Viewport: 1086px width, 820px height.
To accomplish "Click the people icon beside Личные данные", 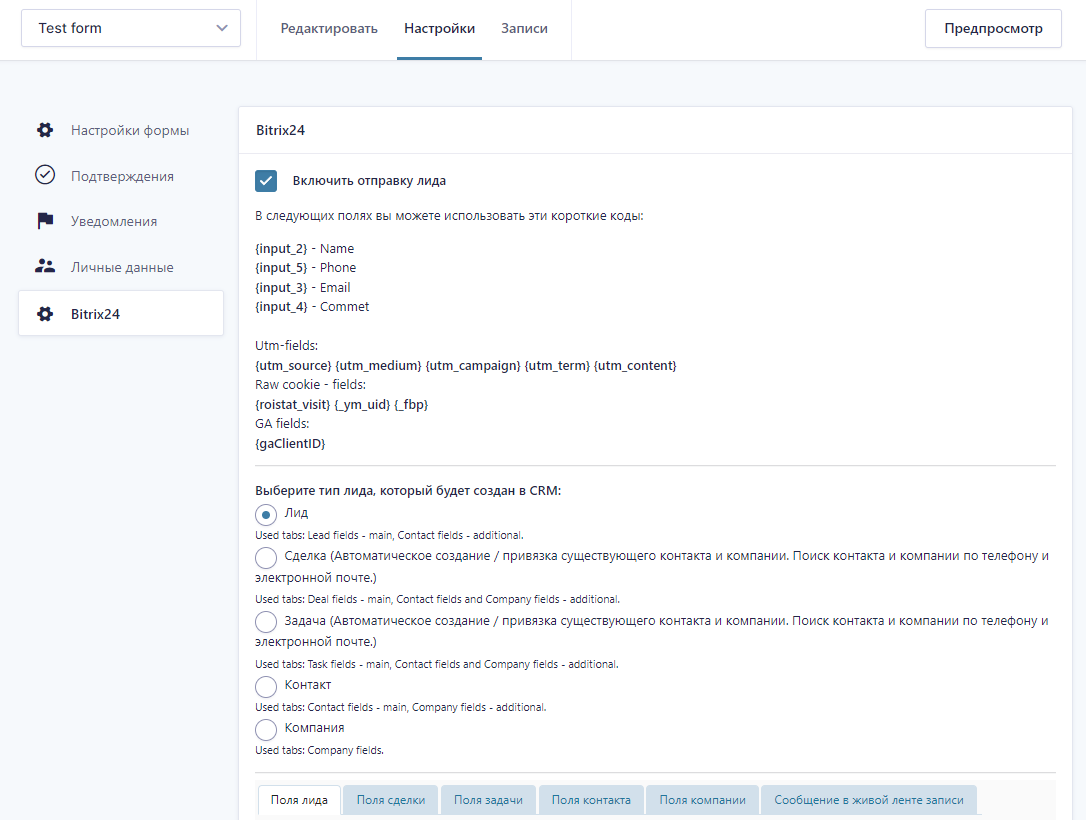I will pos(45,266).
